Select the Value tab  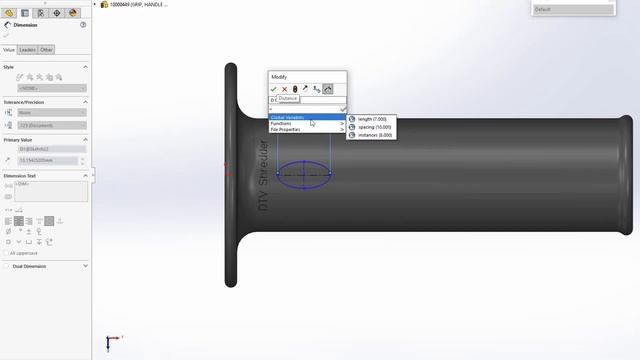click(9, 50)
